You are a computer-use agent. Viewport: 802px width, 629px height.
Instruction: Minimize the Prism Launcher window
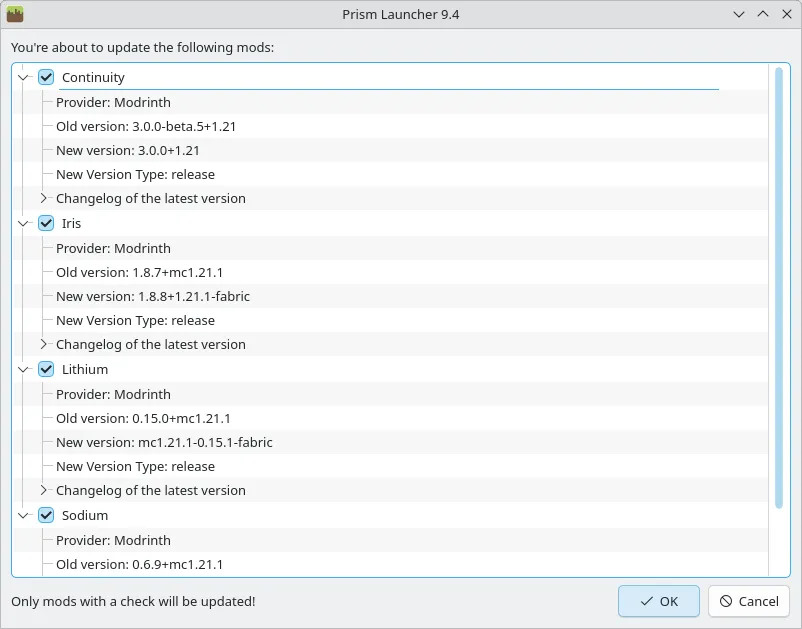(739, 14)
